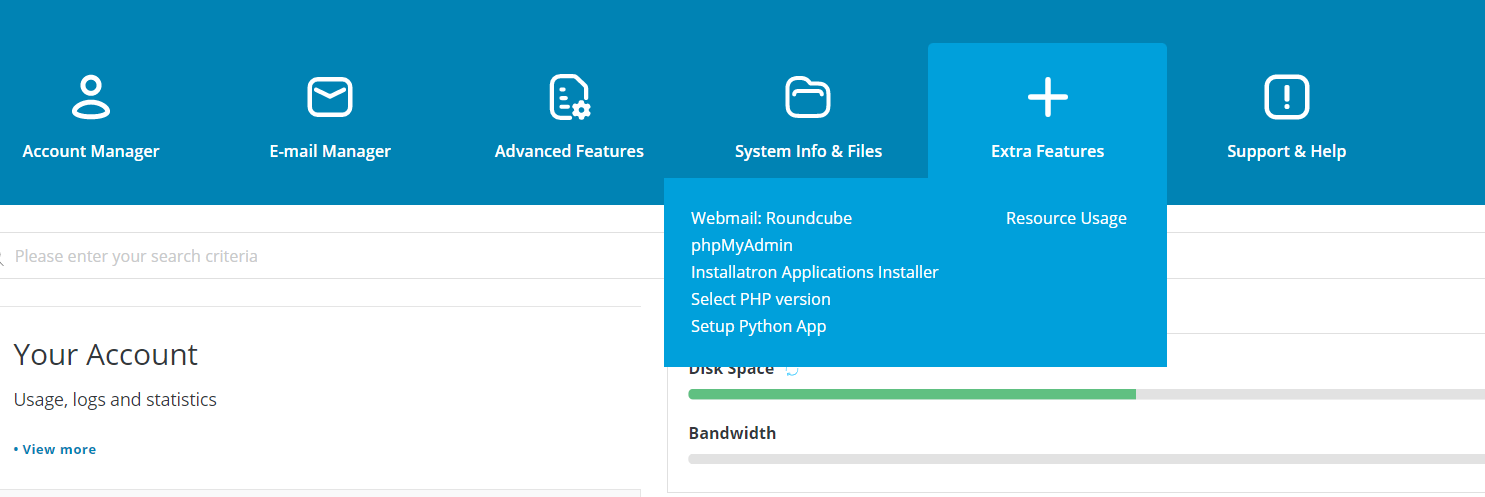Follow the View more link
The image size is (1485, 497).
[x=58, y=449]
